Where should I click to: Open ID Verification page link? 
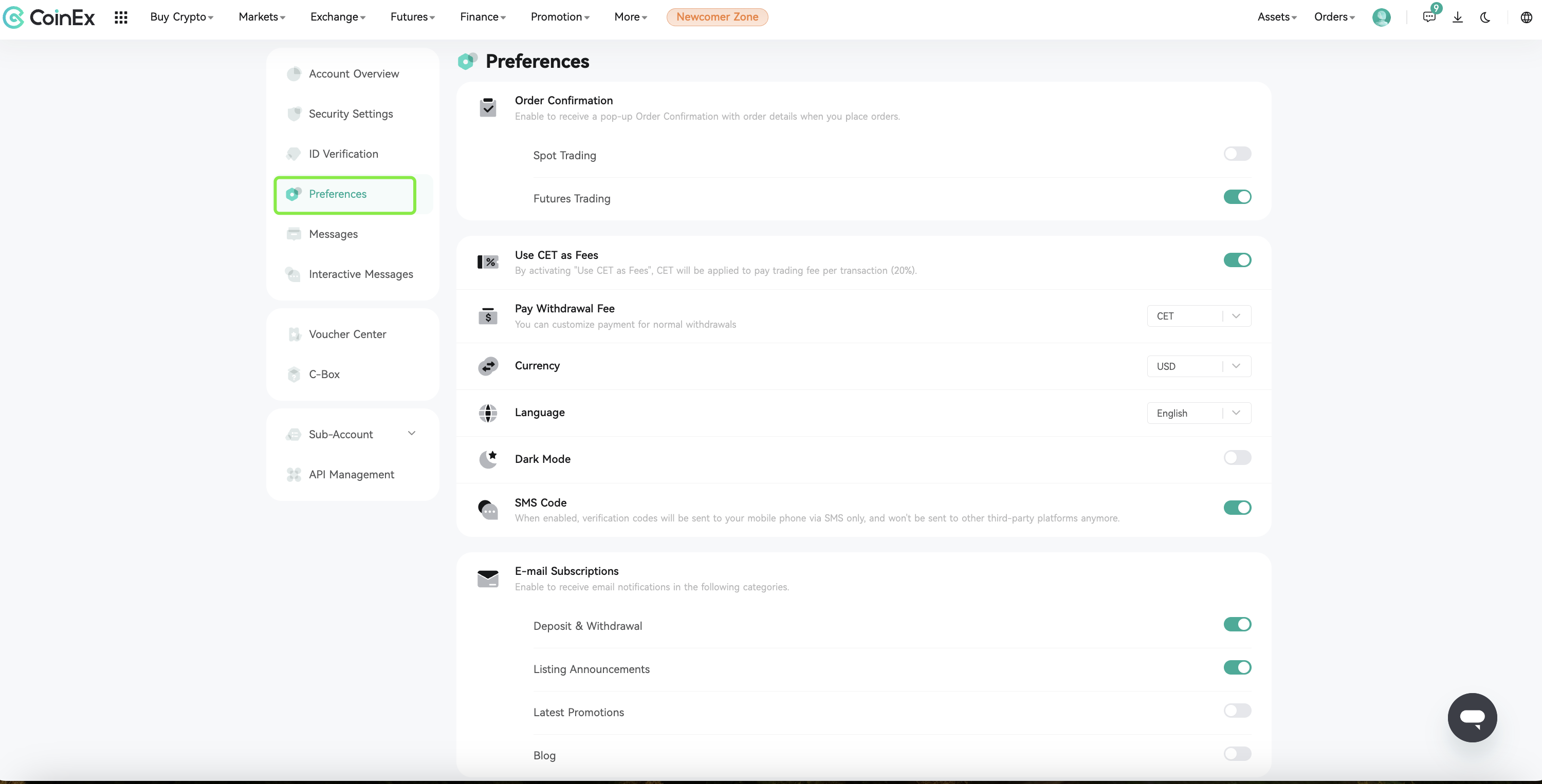(343, 154)
